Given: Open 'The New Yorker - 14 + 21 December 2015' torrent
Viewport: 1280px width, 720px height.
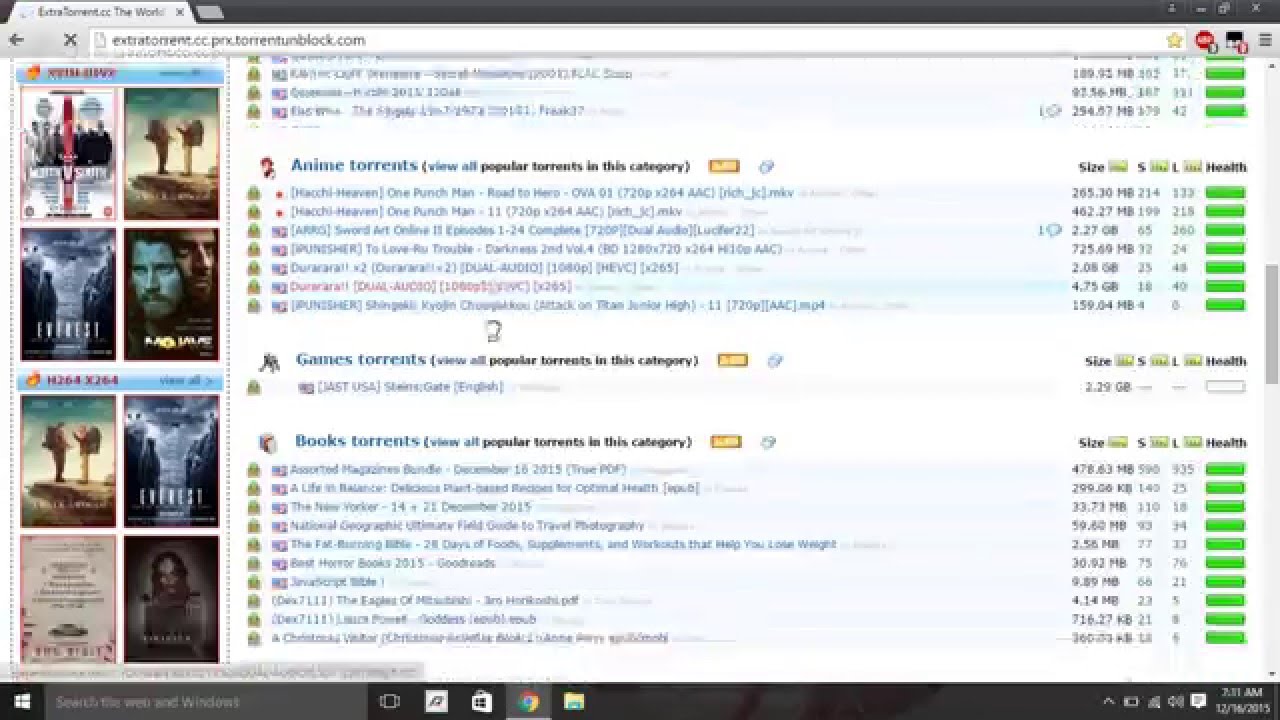Looking at the screenshot, I should pos(411,507).
